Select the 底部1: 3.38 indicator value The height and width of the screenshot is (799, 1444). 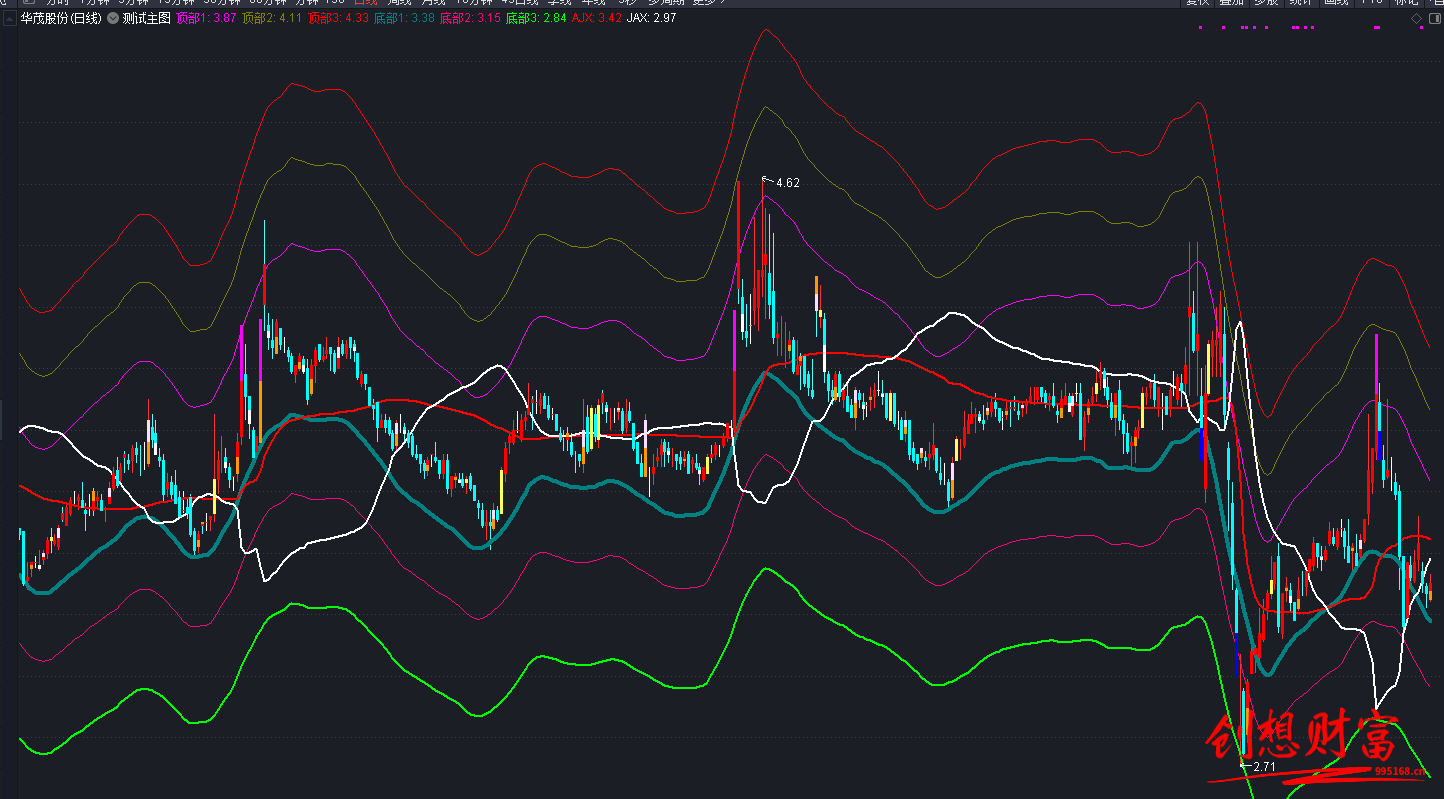coord(404,18)
